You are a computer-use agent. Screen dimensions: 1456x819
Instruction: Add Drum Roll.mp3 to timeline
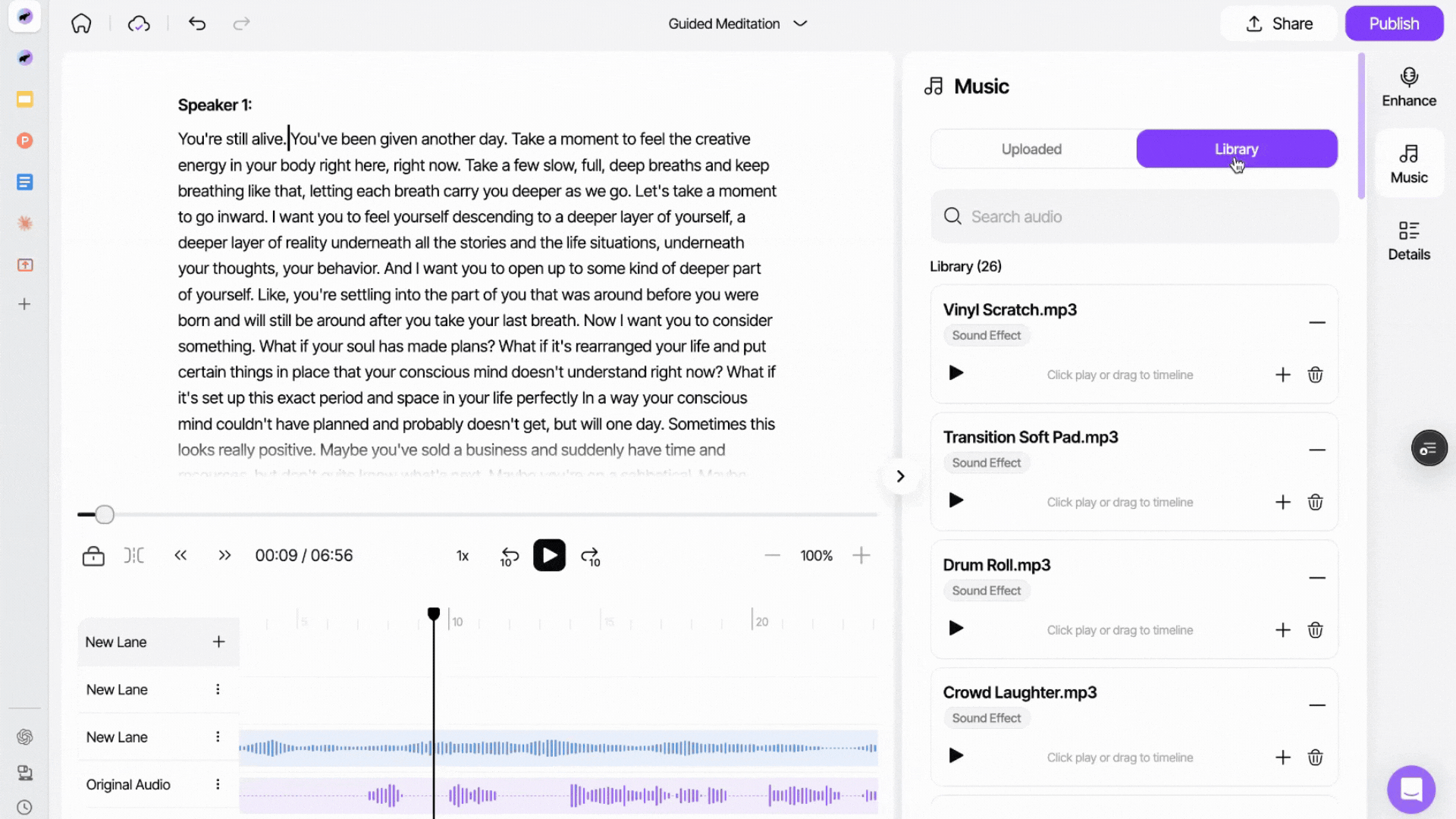pyautogui.click(x=1282, y=630)
